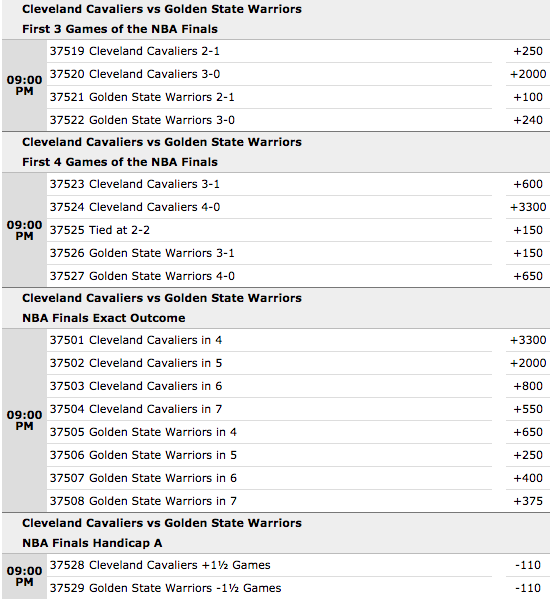
Task: Select +650 for Golden State Warriors in 4
Action: pos(528,432)
